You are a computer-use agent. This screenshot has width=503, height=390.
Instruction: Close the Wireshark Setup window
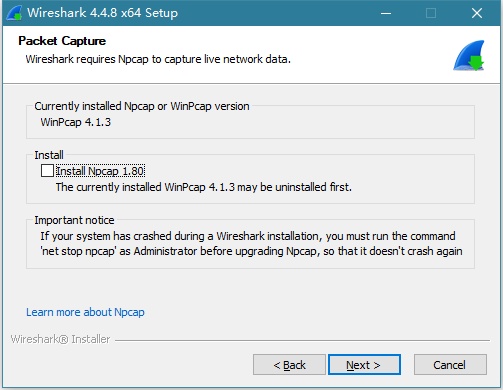click(x=477, y=13)
